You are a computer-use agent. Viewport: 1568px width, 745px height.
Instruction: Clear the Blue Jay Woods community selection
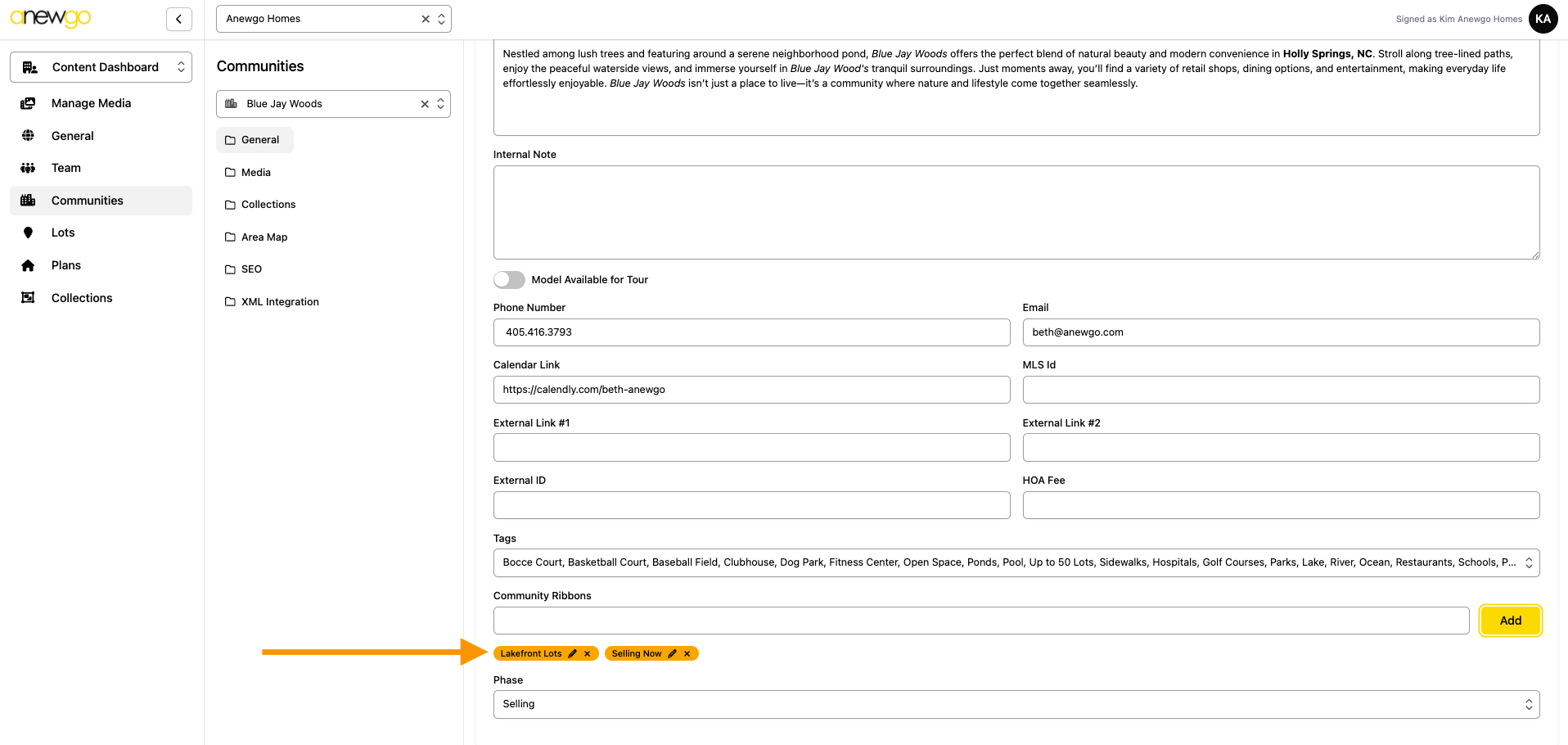[424, 104]
